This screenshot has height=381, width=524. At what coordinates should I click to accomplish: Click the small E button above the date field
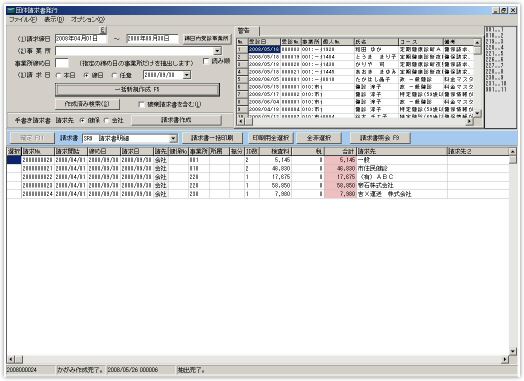tap(103, 30)
